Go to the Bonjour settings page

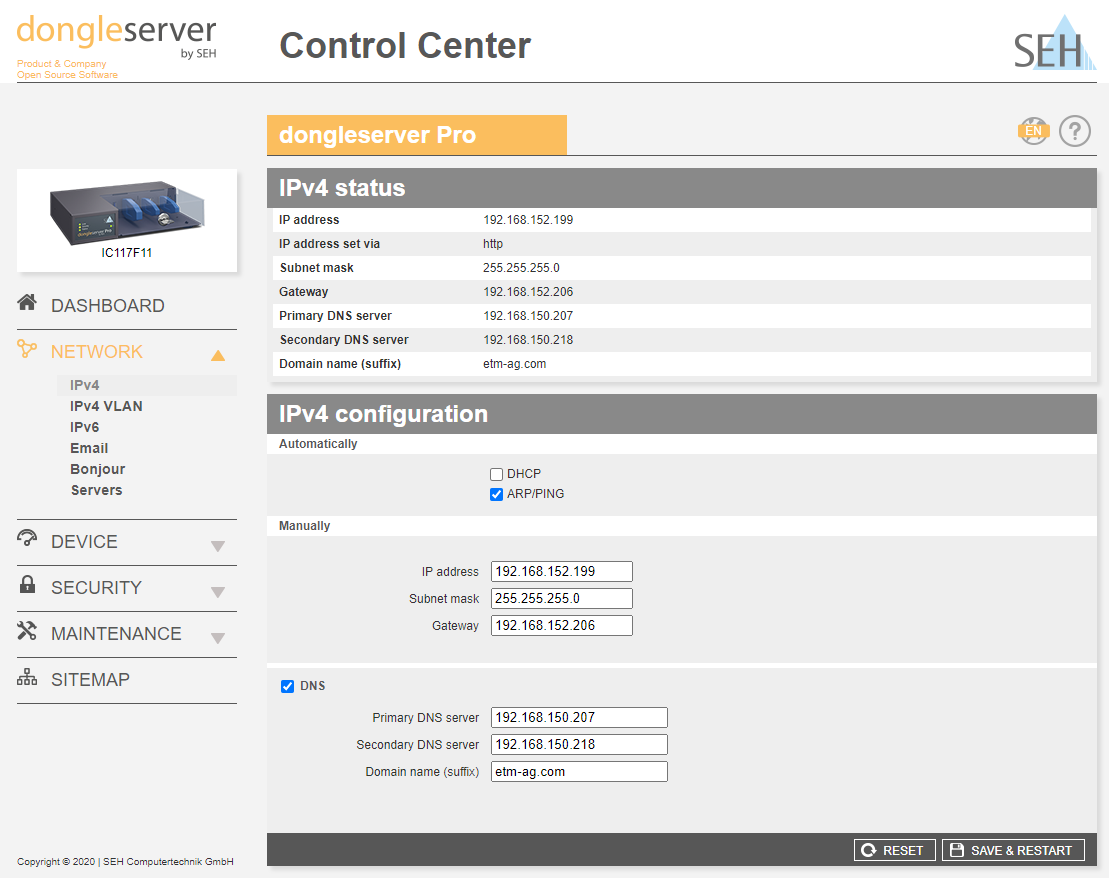(x=97, y=469)
